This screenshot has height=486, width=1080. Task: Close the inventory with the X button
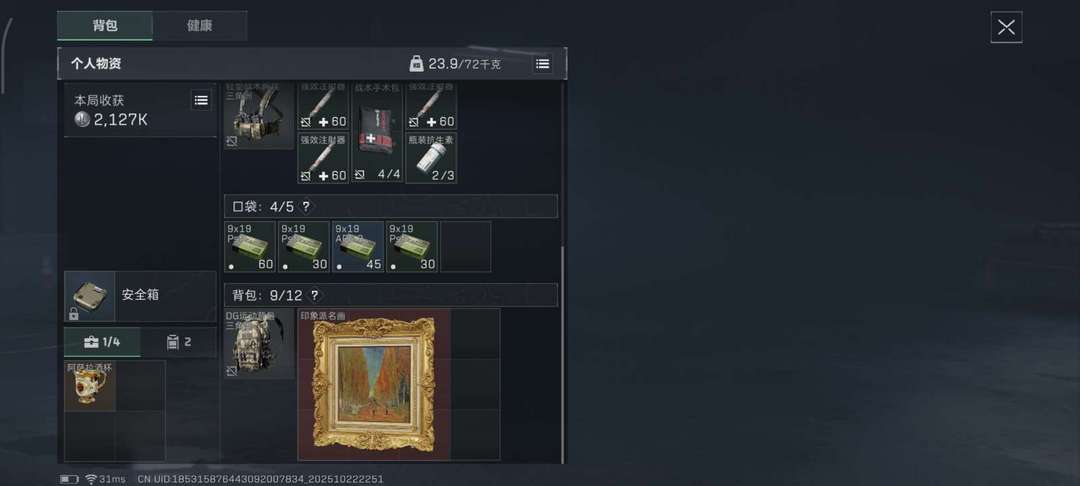coord(1006,28)
